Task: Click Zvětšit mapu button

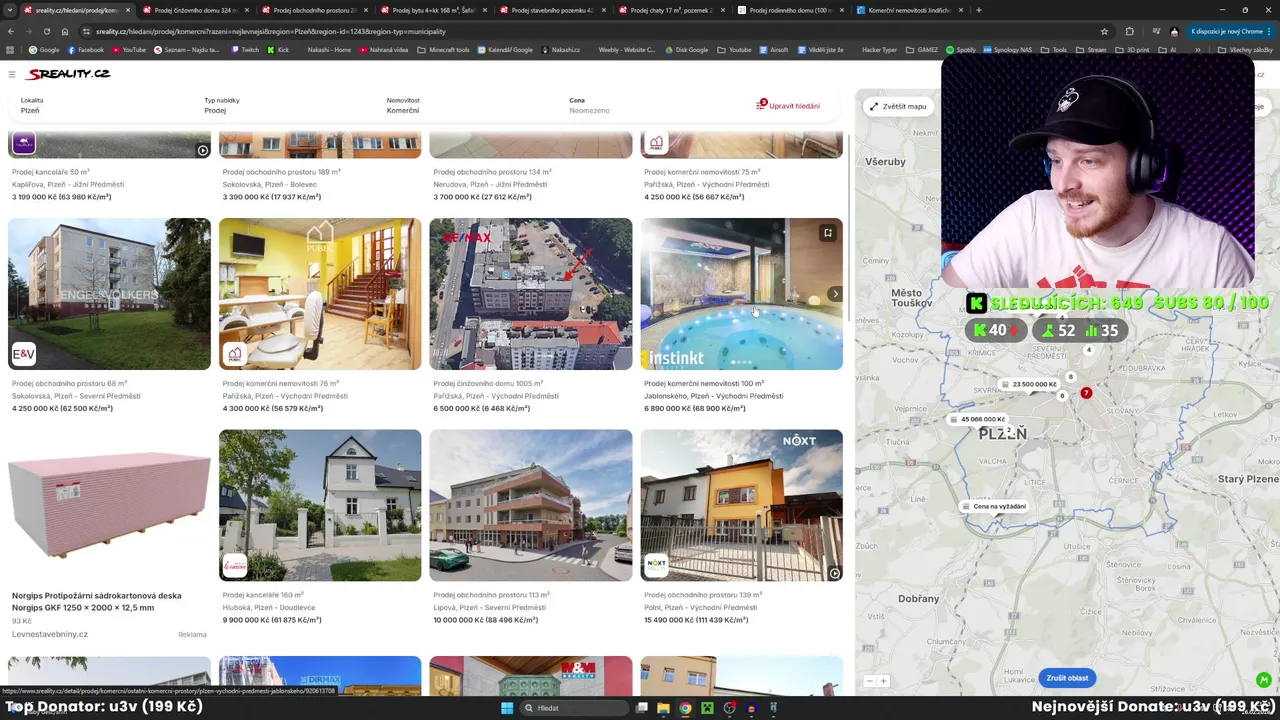Action: (x=898, y=106)
